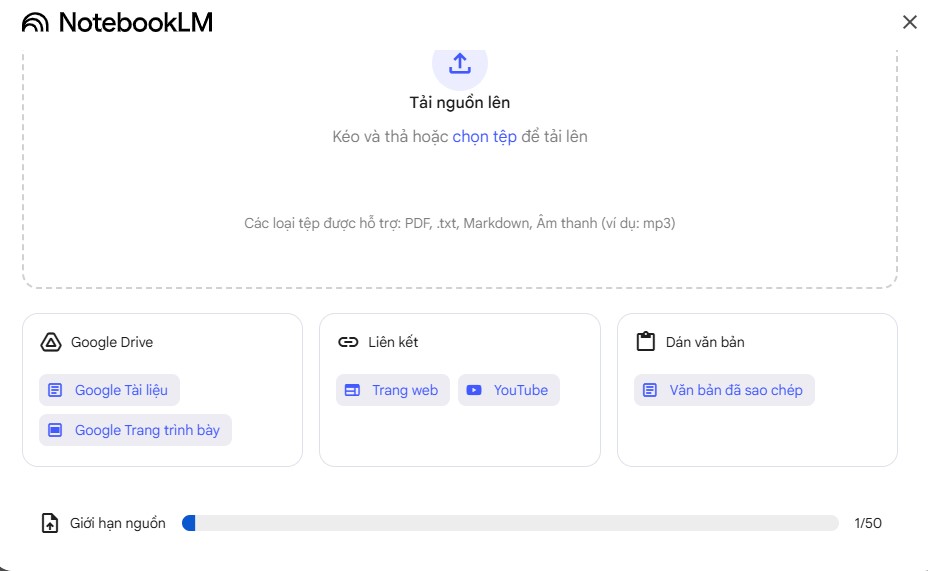Click the "Dán văn bản" section label
The image size is (928, 571).
705,342
